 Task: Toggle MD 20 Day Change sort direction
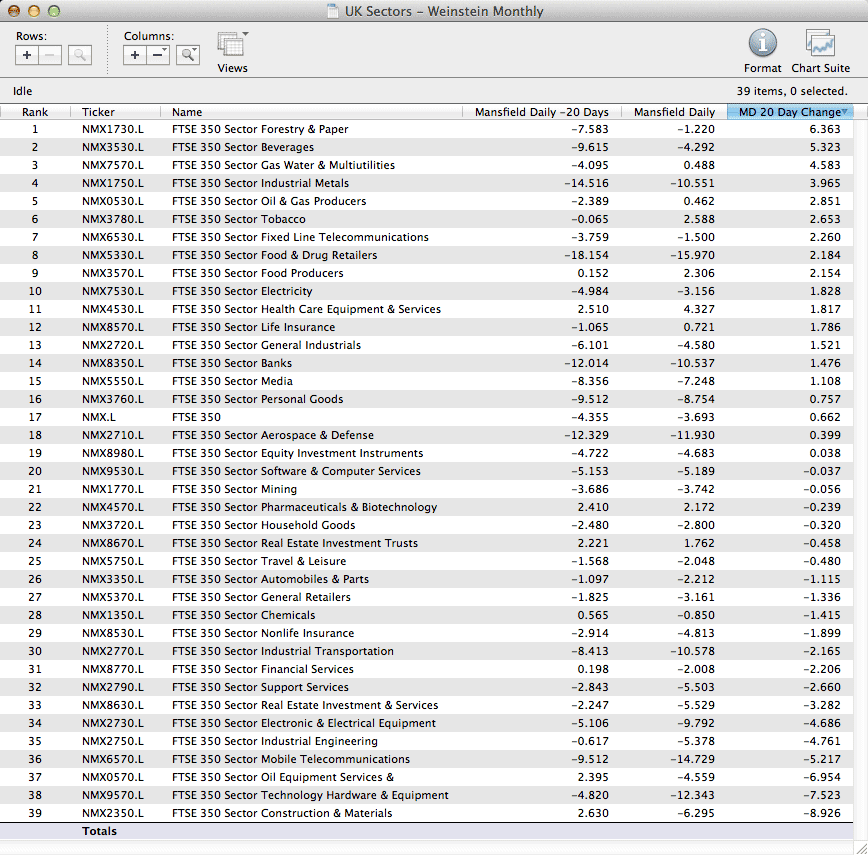(x=789, y=112)
